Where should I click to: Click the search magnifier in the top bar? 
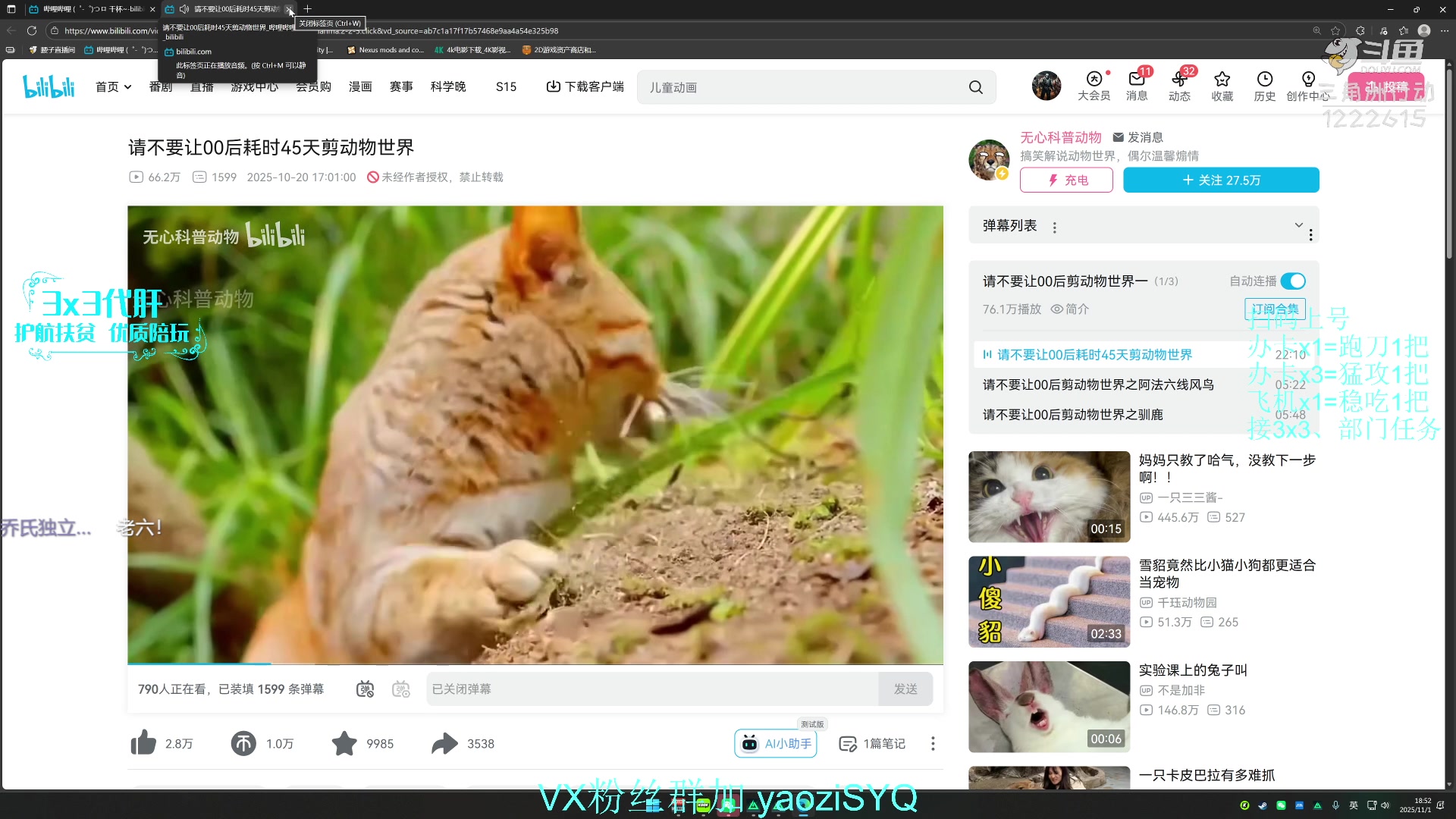(976, 86)
